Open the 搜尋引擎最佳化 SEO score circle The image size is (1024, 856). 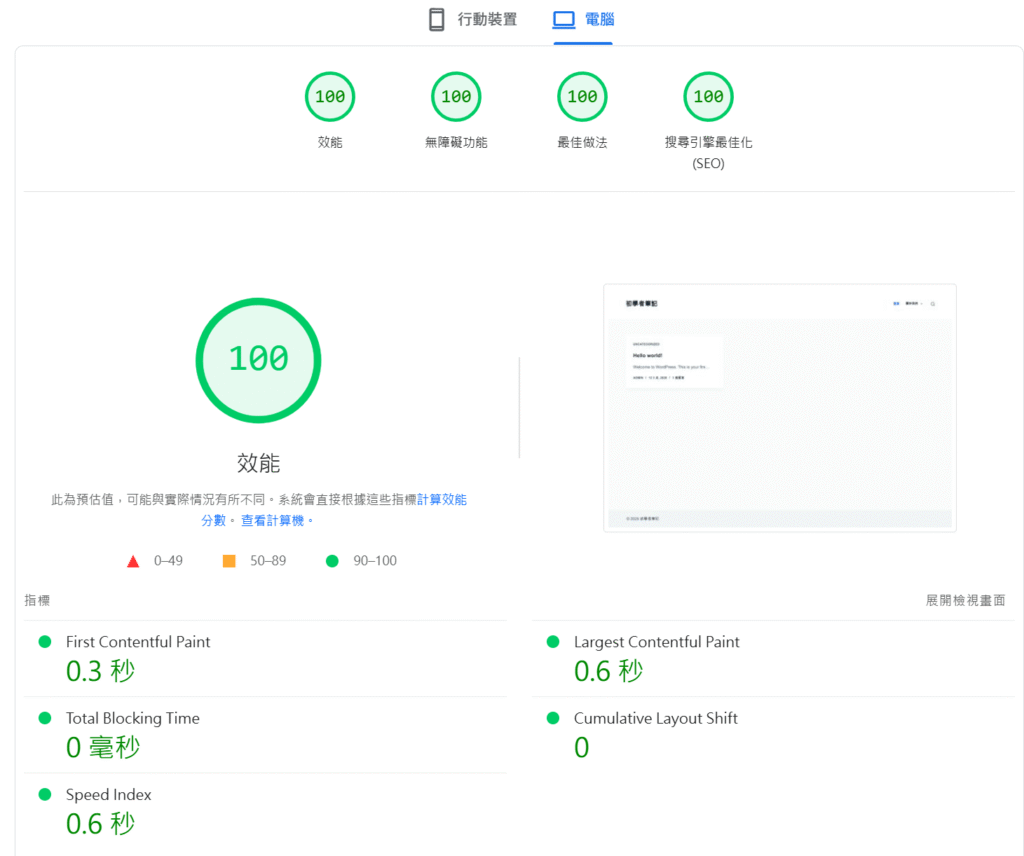[708, 98]
